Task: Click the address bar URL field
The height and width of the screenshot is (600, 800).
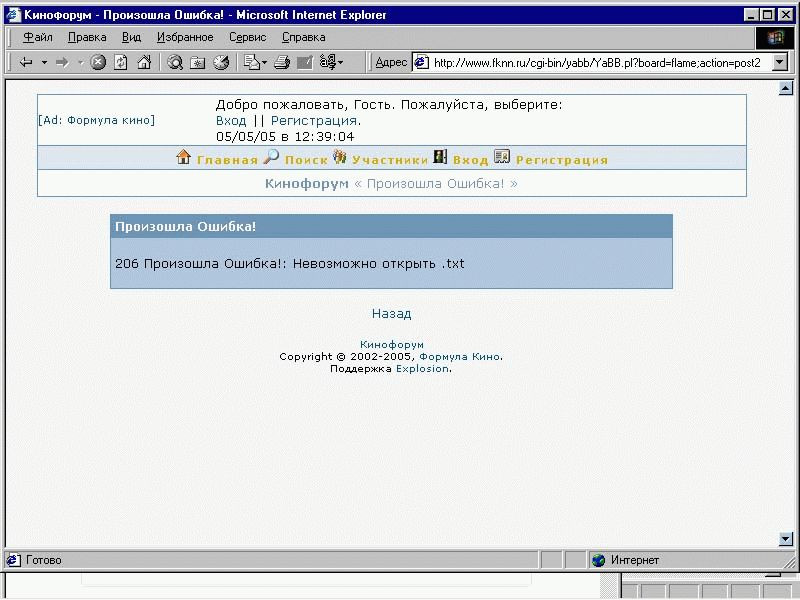Action: click(x=597, y=63)
